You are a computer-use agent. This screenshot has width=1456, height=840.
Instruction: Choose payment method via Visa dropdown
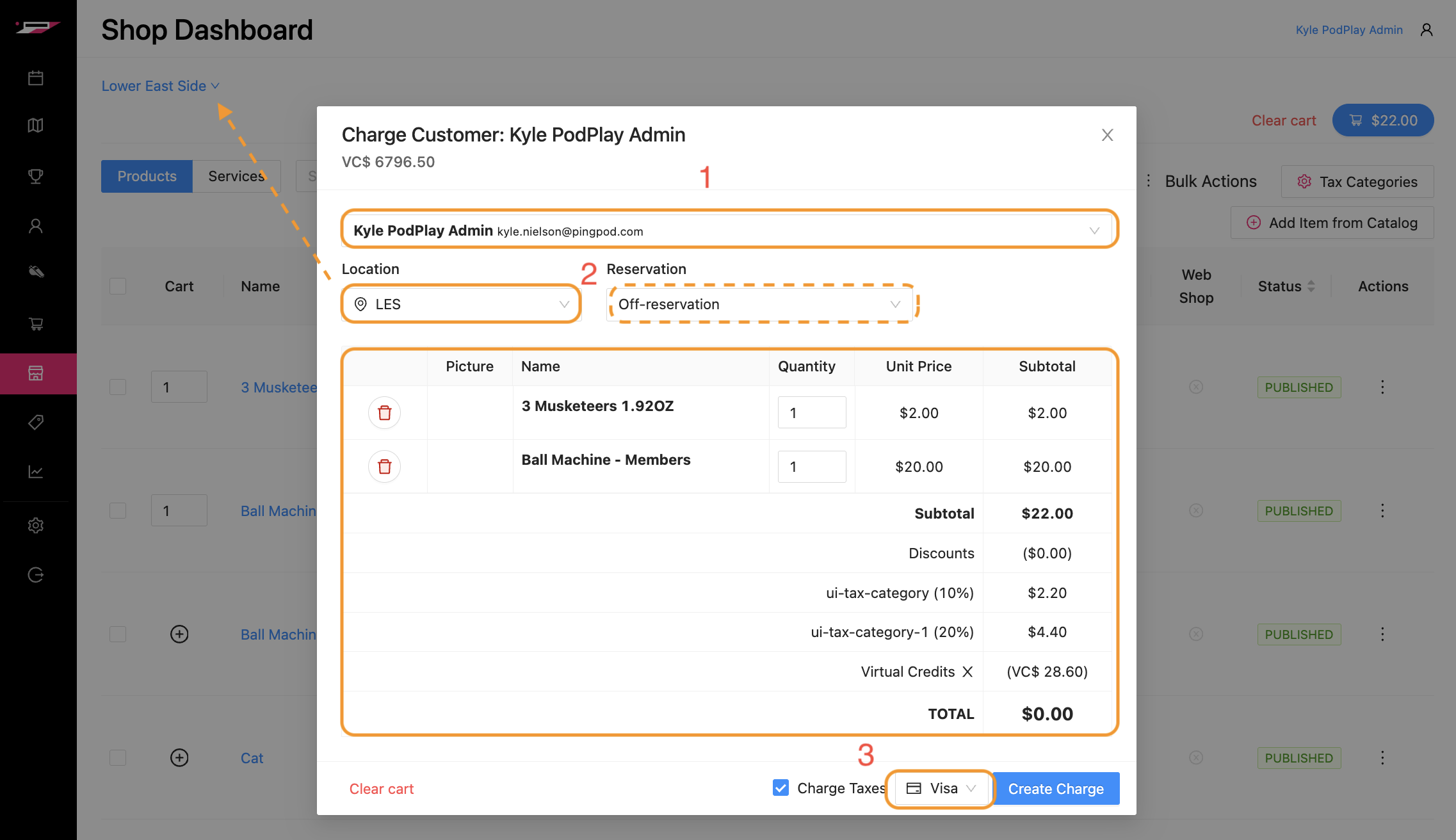coord(941,788)
